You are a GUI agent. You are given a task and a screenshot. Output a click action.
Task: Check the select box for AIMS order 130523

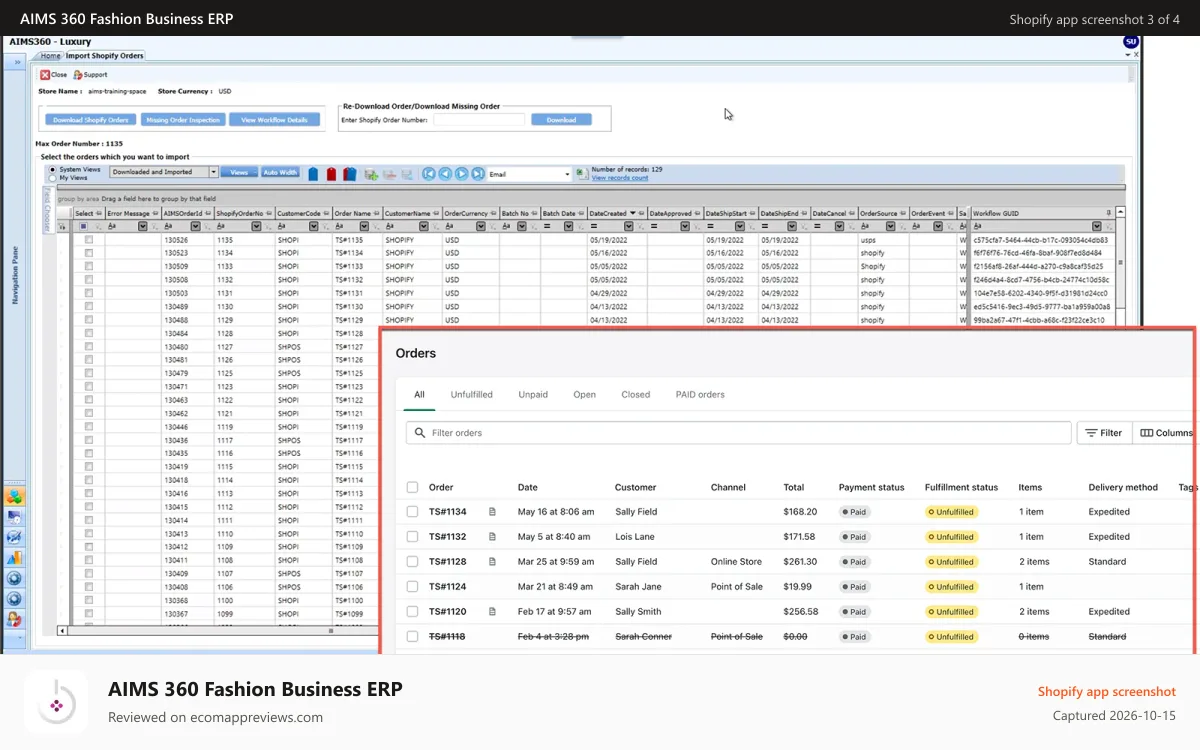88,254
